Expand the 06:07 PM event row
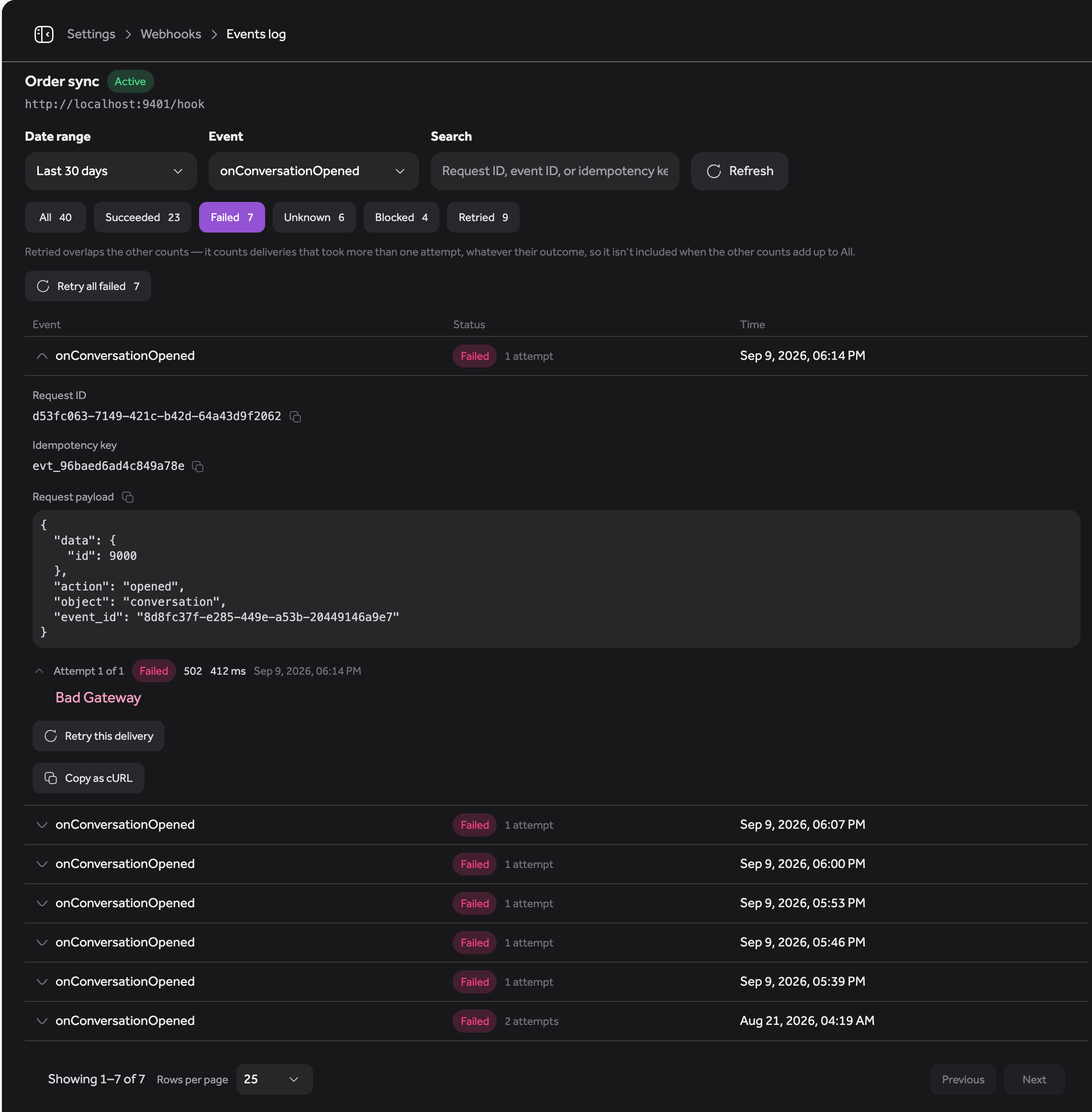This screenshot has width=1092, height=1112. click(42, 825)
